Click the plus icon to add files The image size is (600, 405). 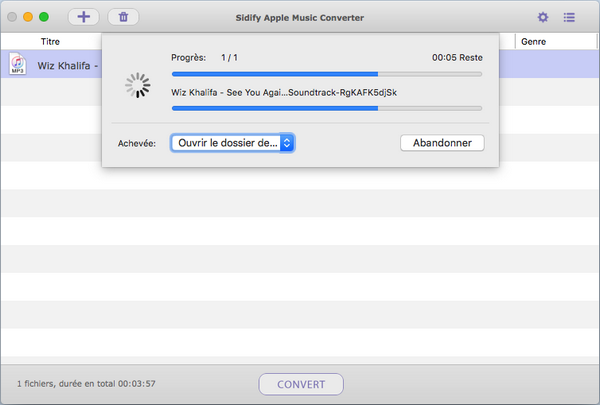(84, 17)
